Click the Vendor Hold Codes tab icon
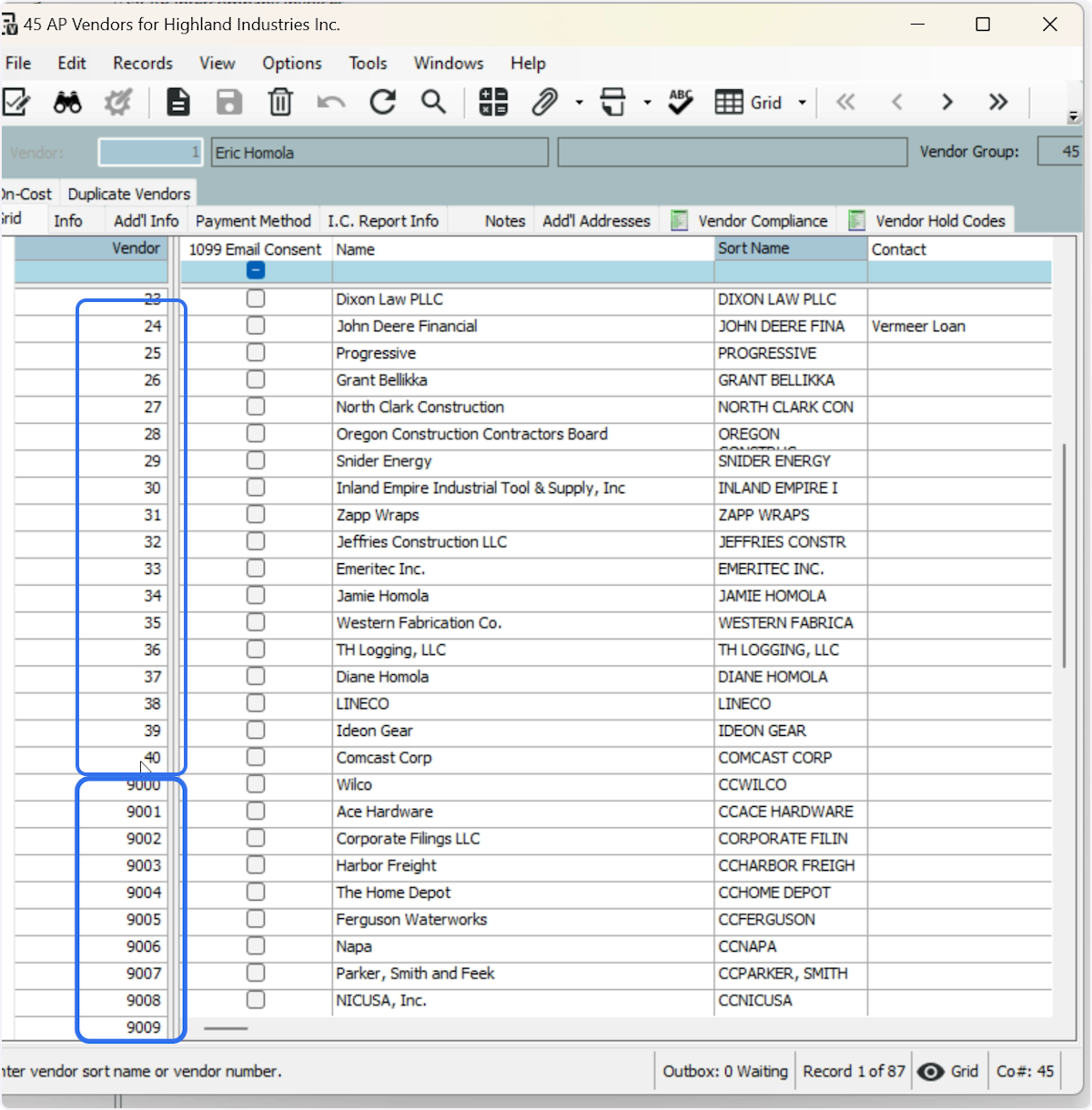This screenshot has height=1110, width=1092. [856, 220]
